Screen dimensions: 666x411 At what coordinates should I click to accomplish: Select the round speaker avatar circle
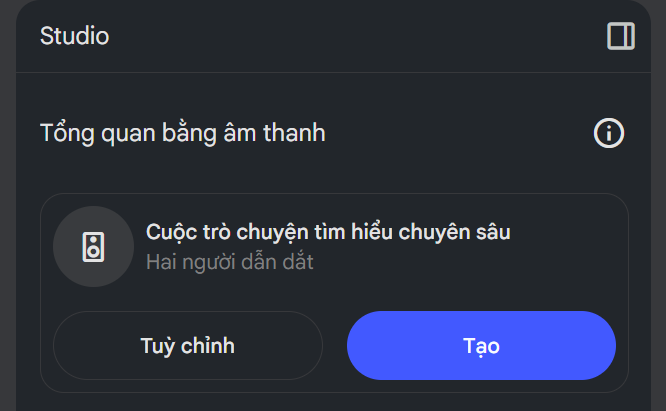[93, 247]
